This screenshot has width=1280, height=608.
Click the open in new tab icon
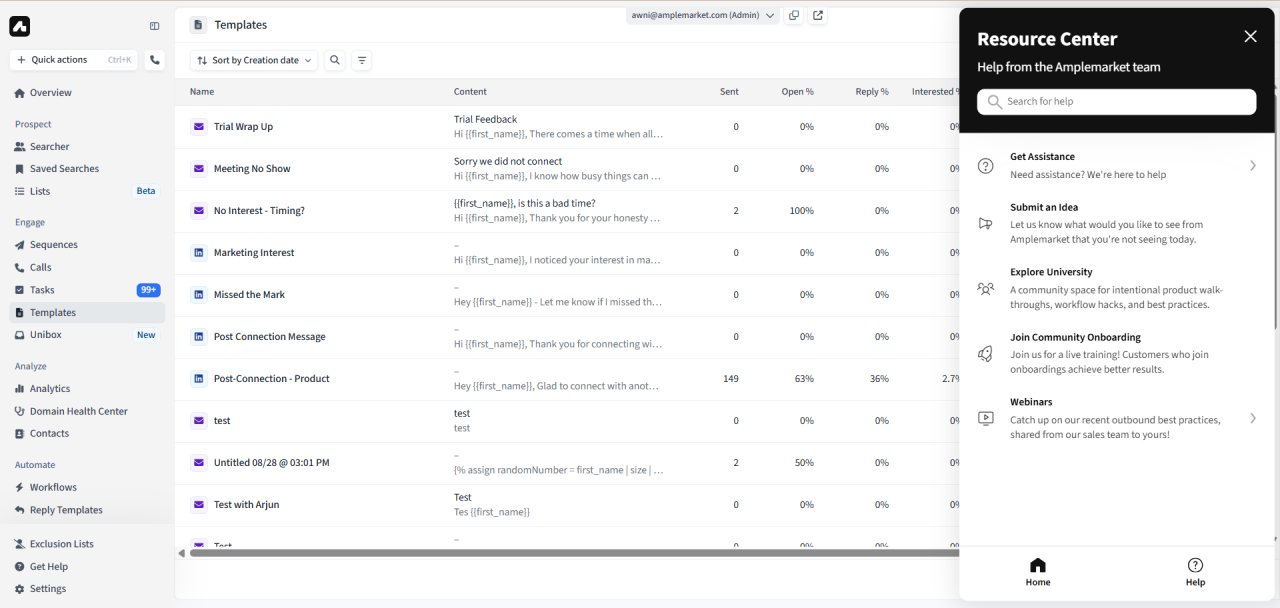(x=818, y=15)
